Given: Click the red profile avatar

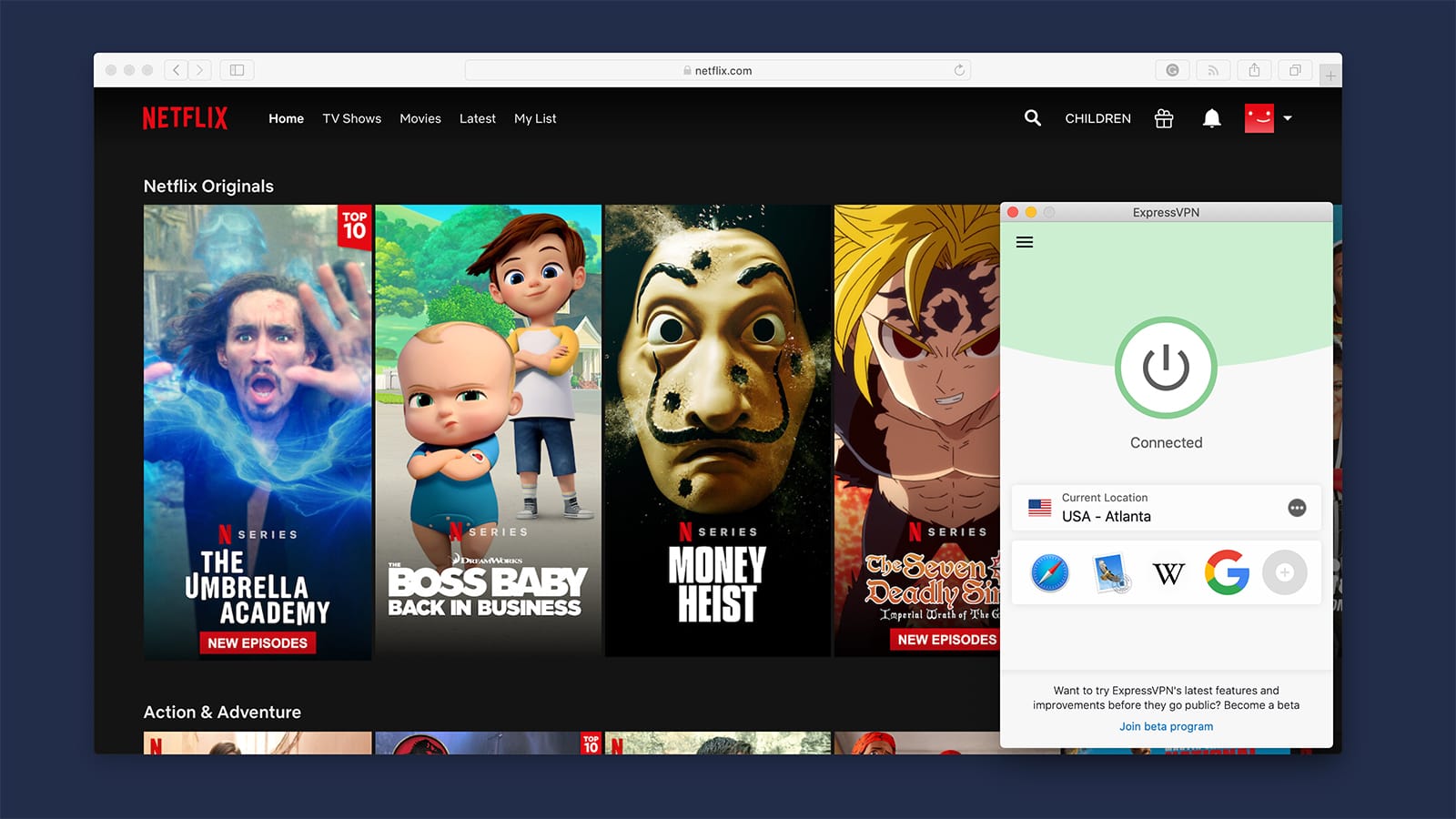Looking at the screenshot, I should point(1259,118).
